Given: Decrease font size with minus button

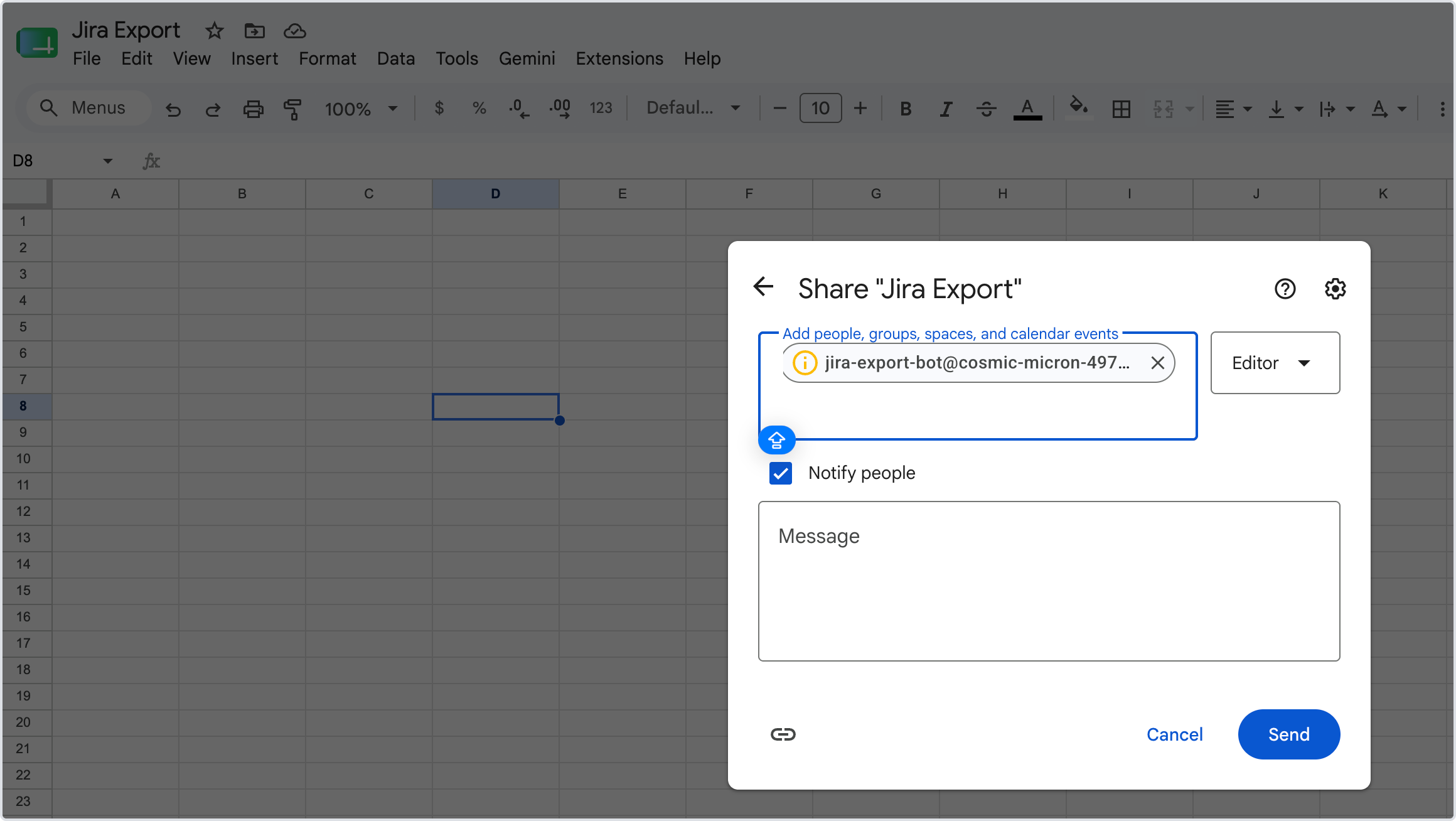Looking at the screenshot, I should click(780, 109).
